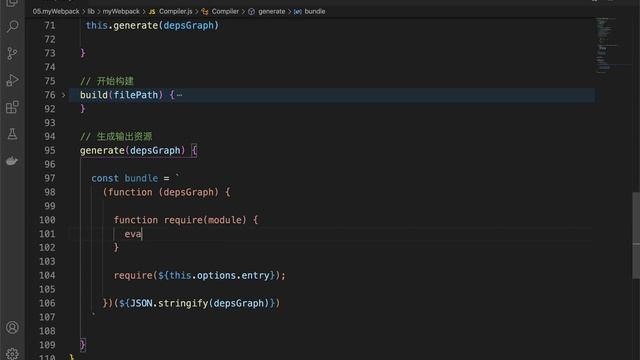Open the Run and Debug view

click(x=12, y=80)
